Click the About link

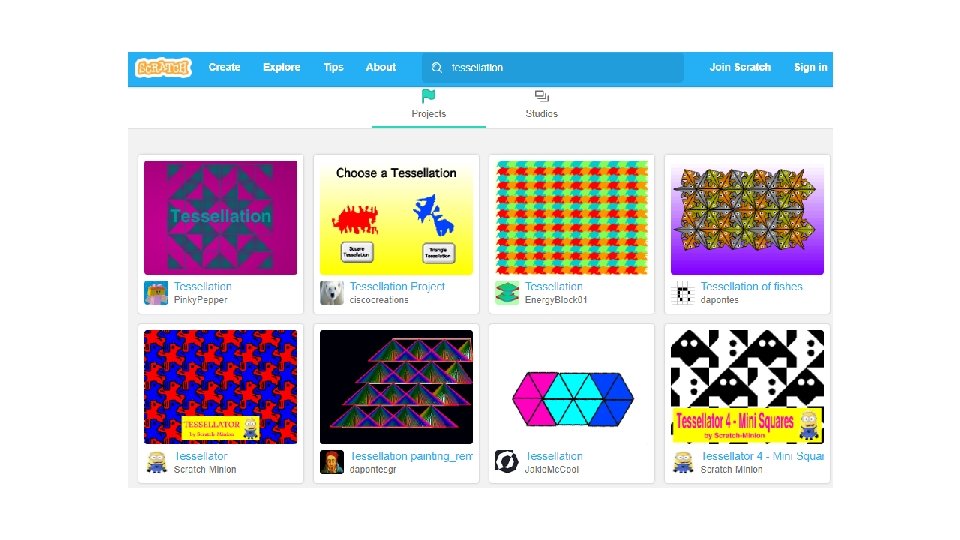click(381, 67)
